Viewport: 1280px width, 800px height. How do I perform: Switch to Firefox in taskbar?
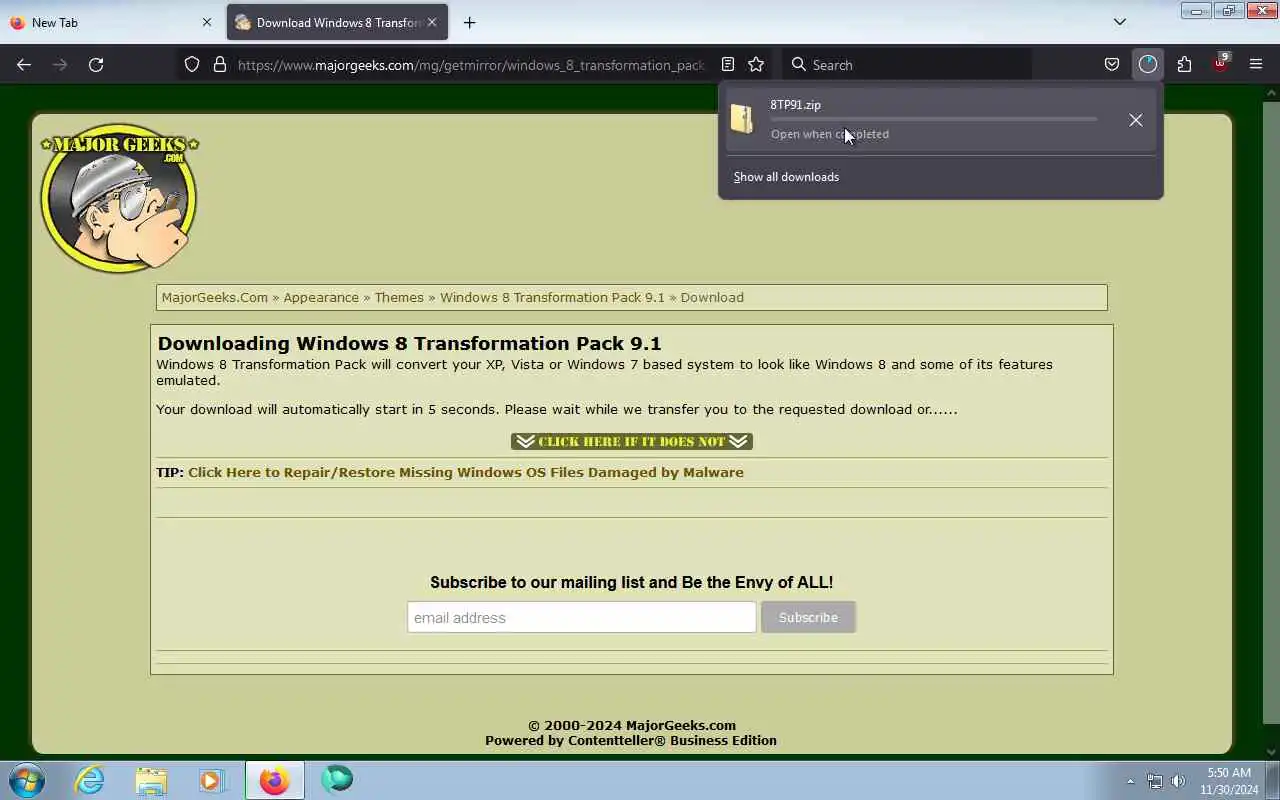pyautogui.click(x=274, y=780)
